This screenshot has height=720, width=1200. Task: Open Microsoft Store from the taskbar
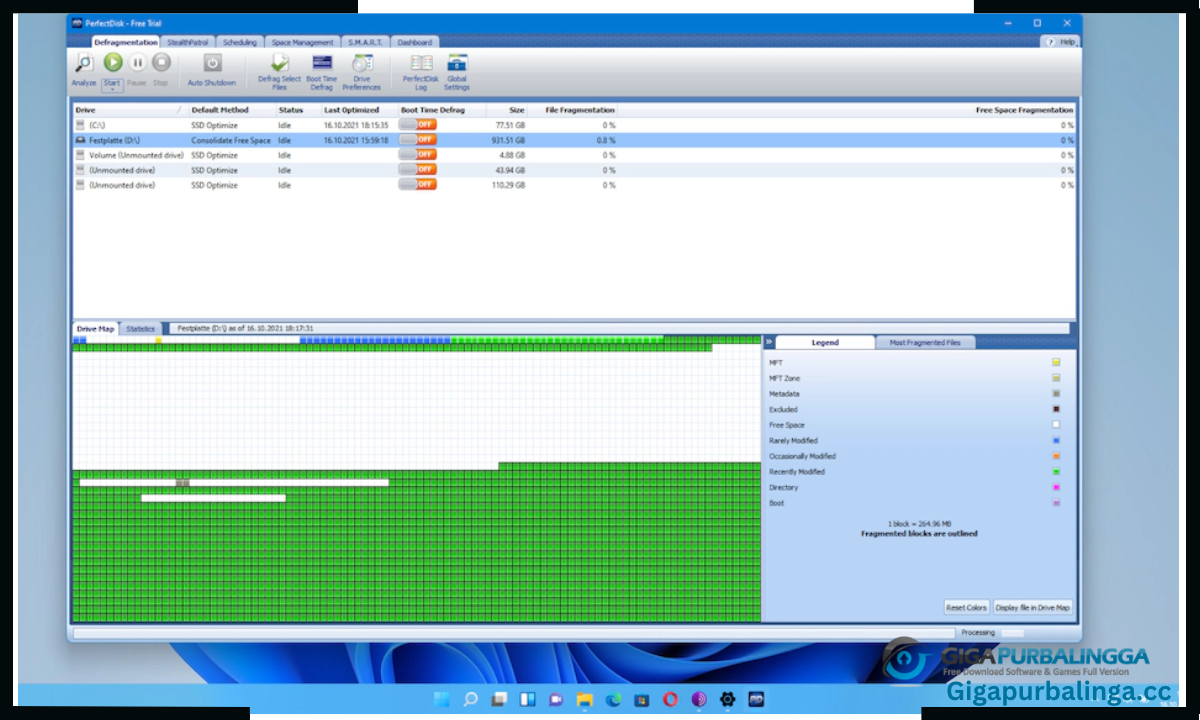coord(641,699)
